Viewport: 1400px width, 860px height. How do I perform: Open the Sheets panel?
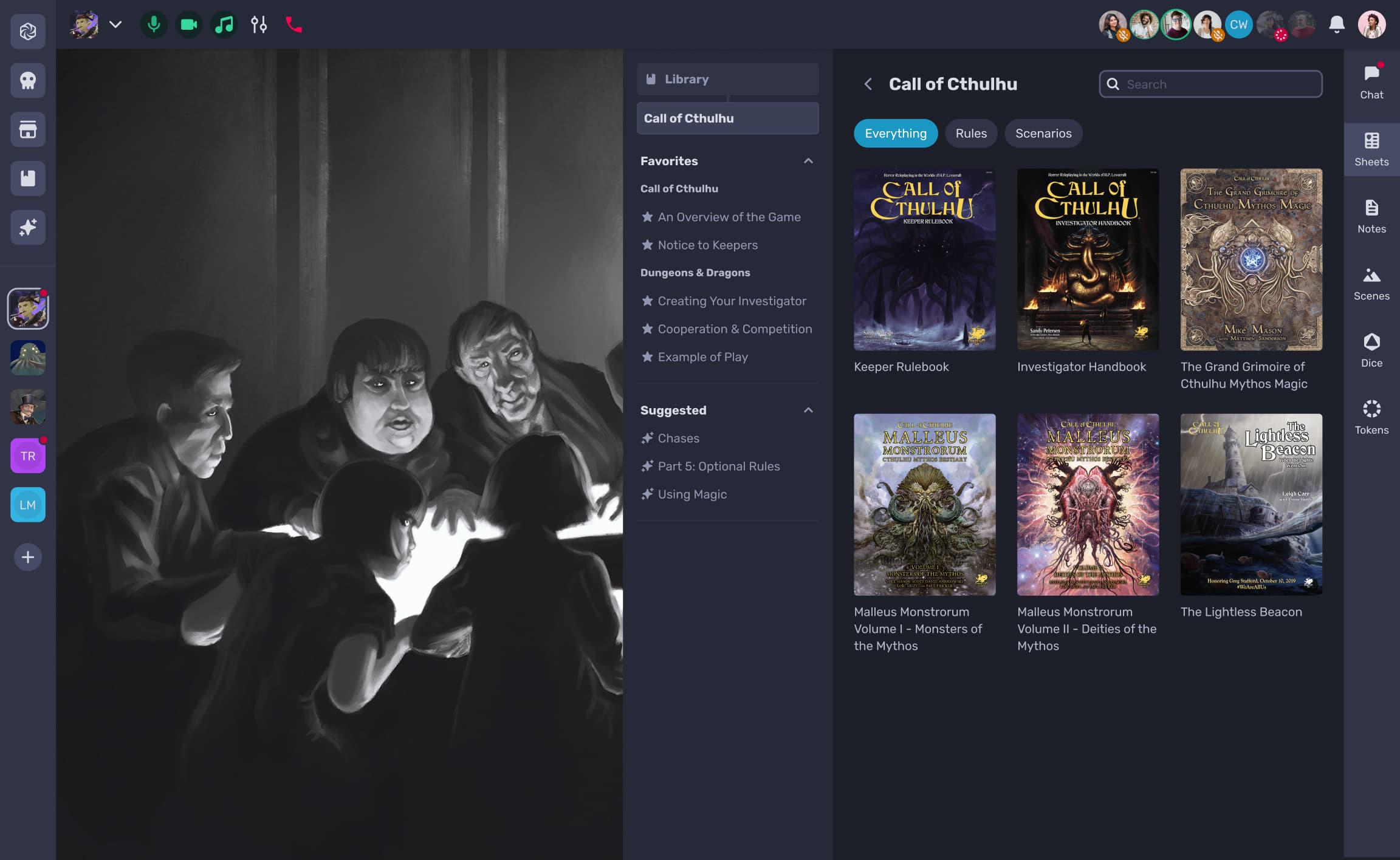click(1371, 150)
